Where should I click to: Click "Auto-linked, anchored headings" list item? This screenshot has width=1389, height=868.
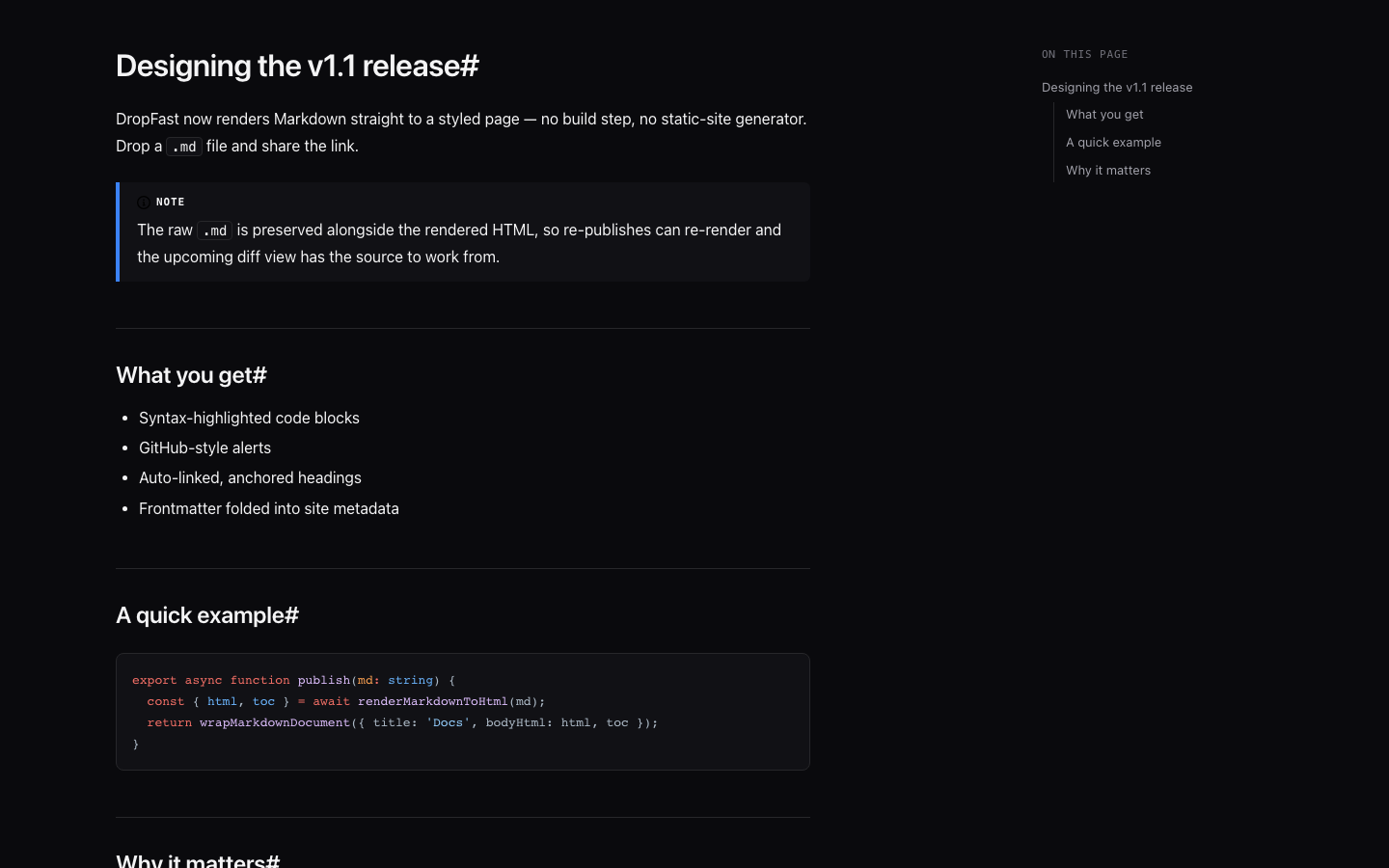click(250, 477)
